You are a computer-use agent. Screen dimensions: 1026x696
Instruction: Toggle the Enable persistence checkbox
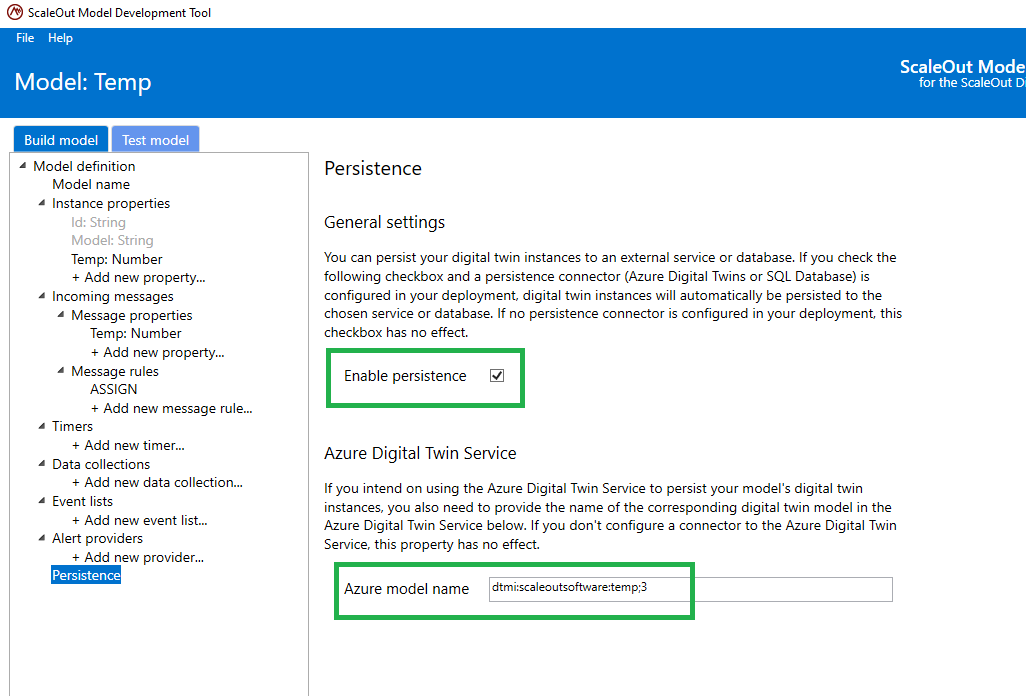click(497, 375)
